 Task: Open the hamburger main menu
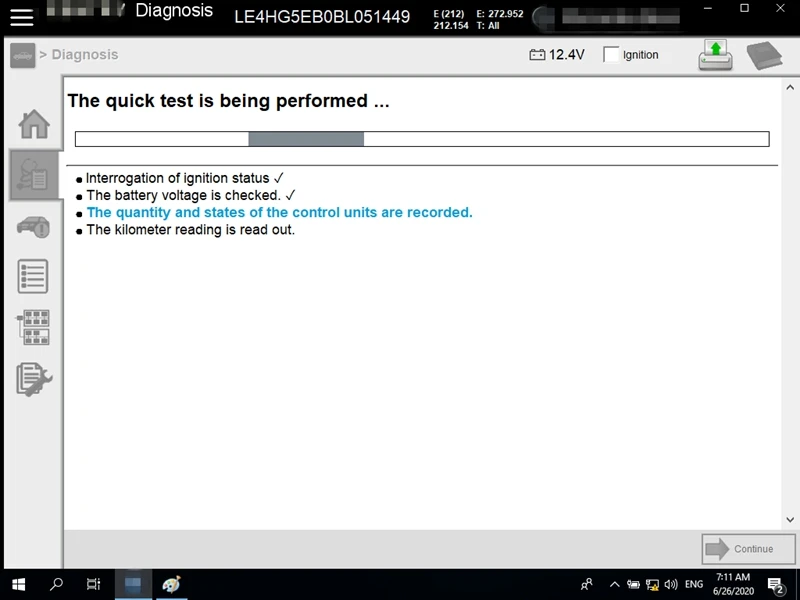click(21, 17)
